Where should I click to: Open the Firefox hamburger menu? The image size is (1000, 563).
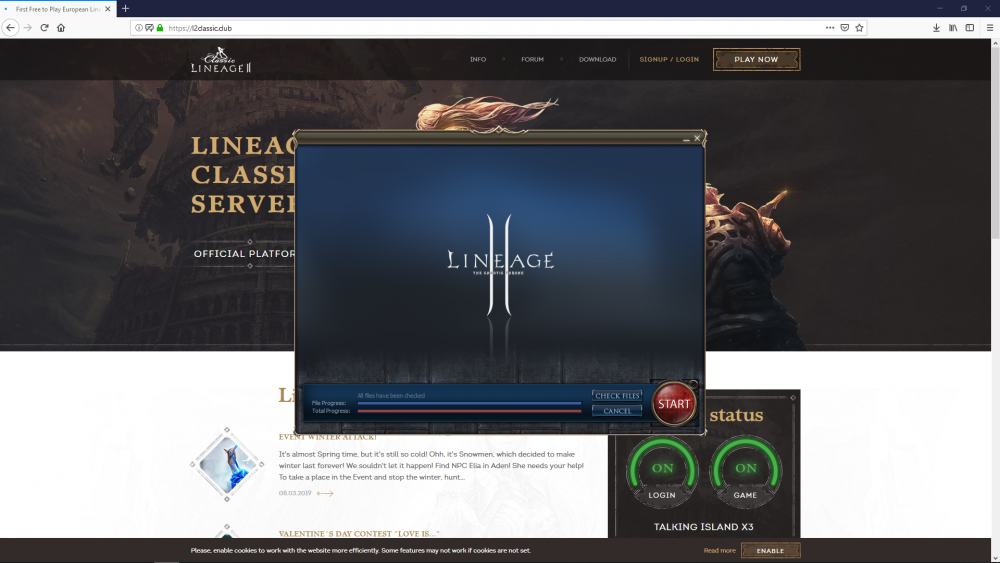coord(990,27)
